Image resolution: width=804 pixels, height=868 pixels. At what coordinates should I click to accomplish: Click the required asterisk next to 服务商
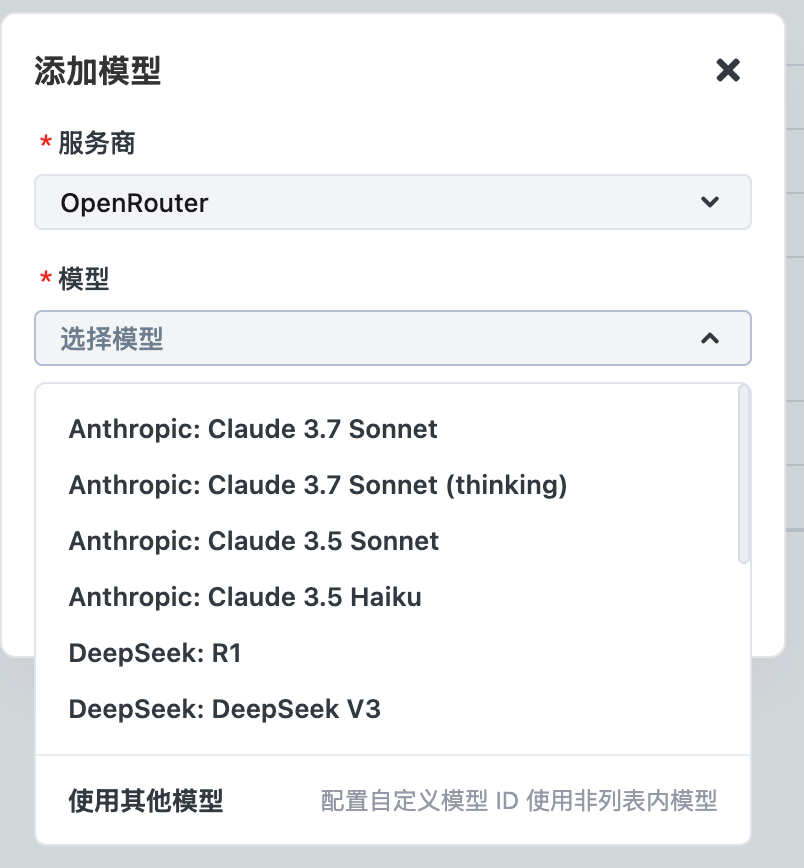pos(44,143)
